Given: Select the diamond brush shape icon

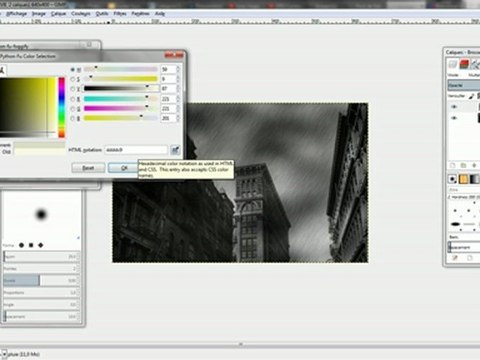Looking at the screenshot, I should 41,245.
